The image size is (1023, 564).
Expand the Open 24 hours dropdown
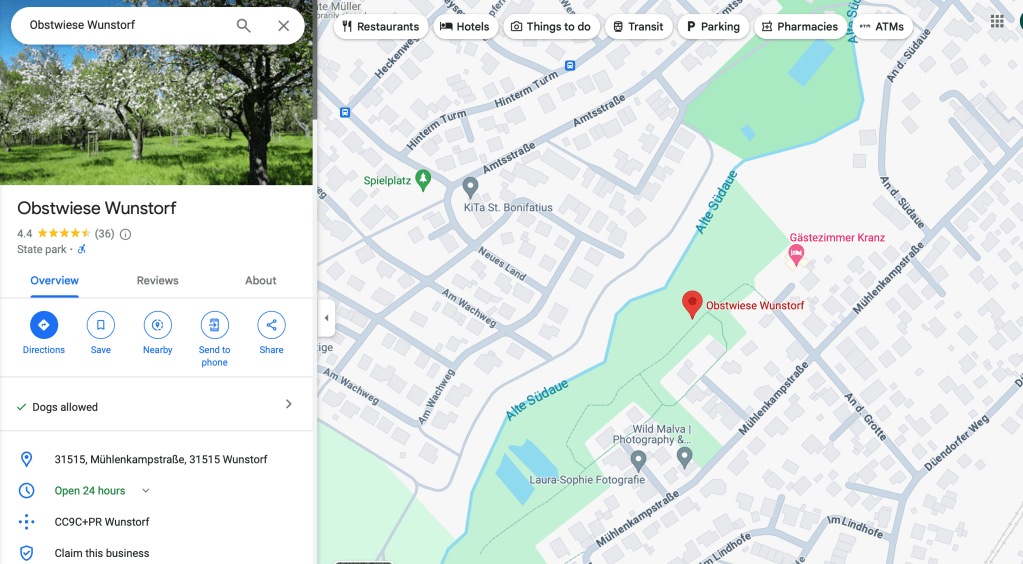(x=145, y=490)
